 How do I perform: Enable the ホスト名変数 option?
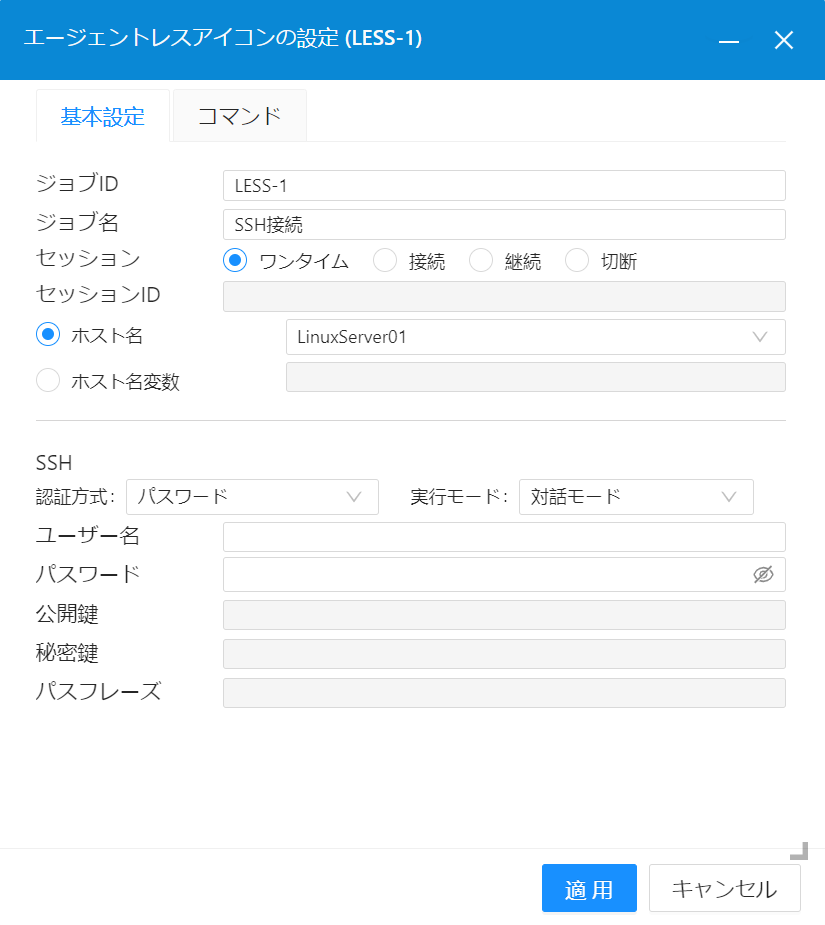(x=48, y=380)
